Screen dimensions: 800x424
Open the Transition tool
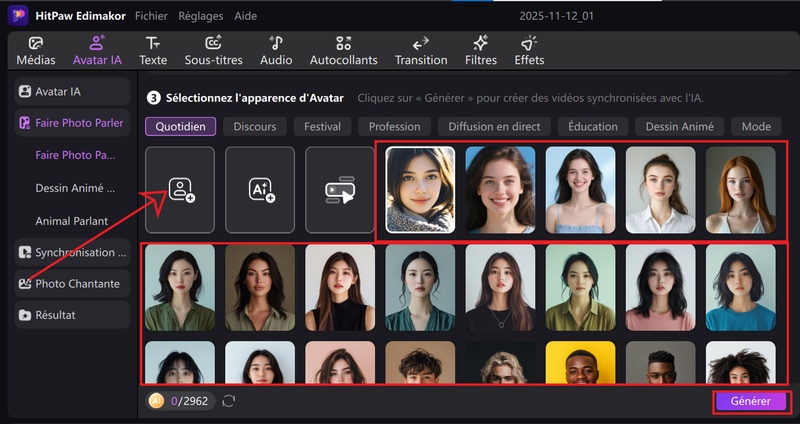tap(421, 51)
